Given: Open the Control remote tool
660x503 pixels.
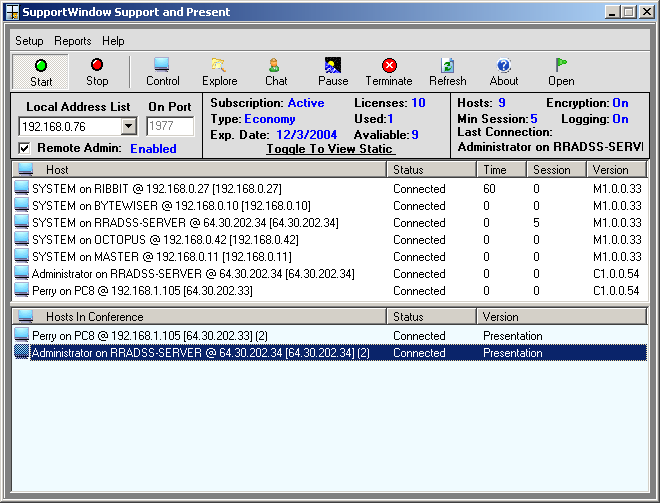Looking at the screenshot, I should pyautogui.click(x=162, y=72).
